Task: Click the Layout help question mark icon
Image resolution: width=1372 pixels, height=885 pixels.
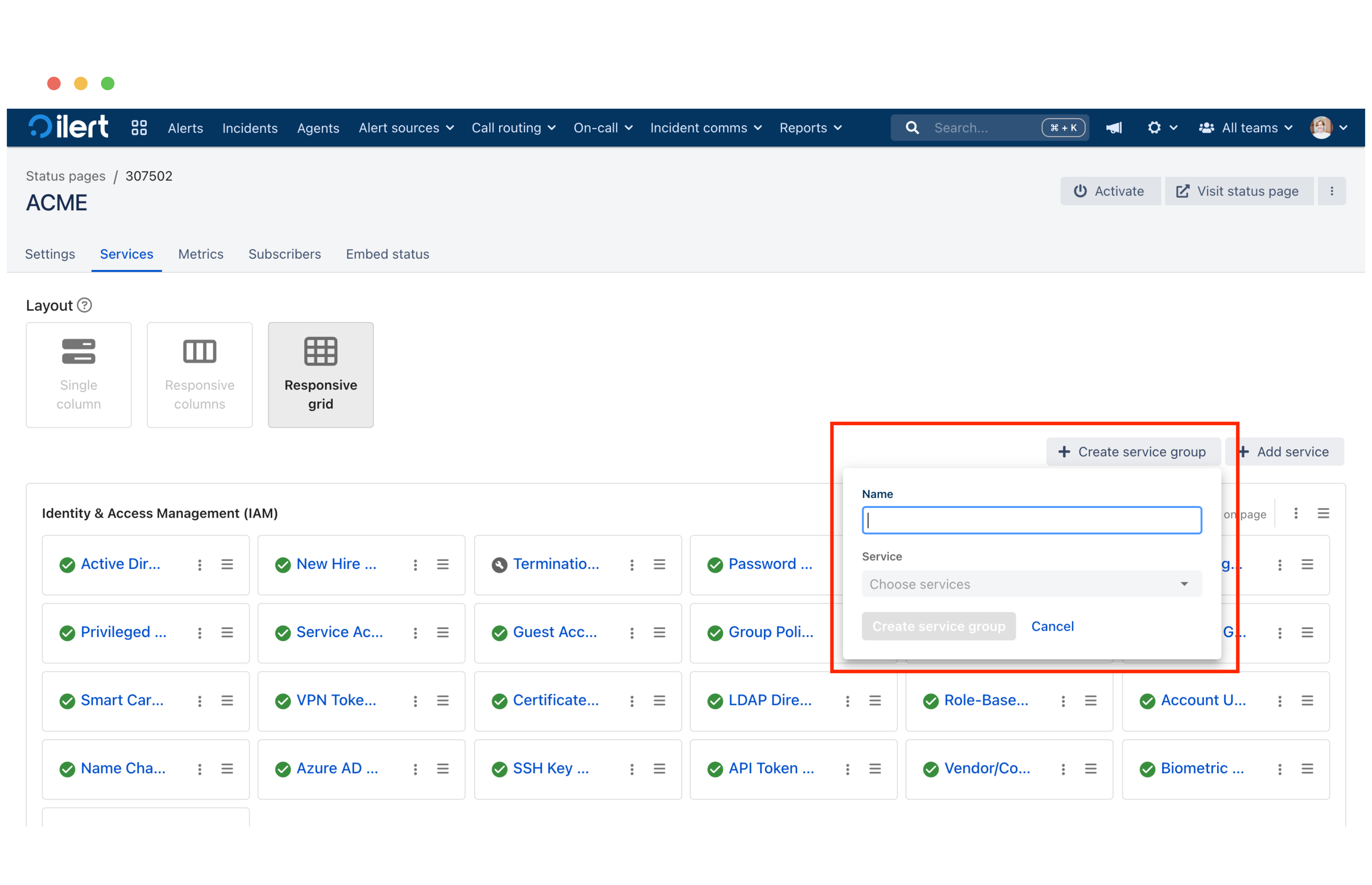Action: tap(84, 305)
